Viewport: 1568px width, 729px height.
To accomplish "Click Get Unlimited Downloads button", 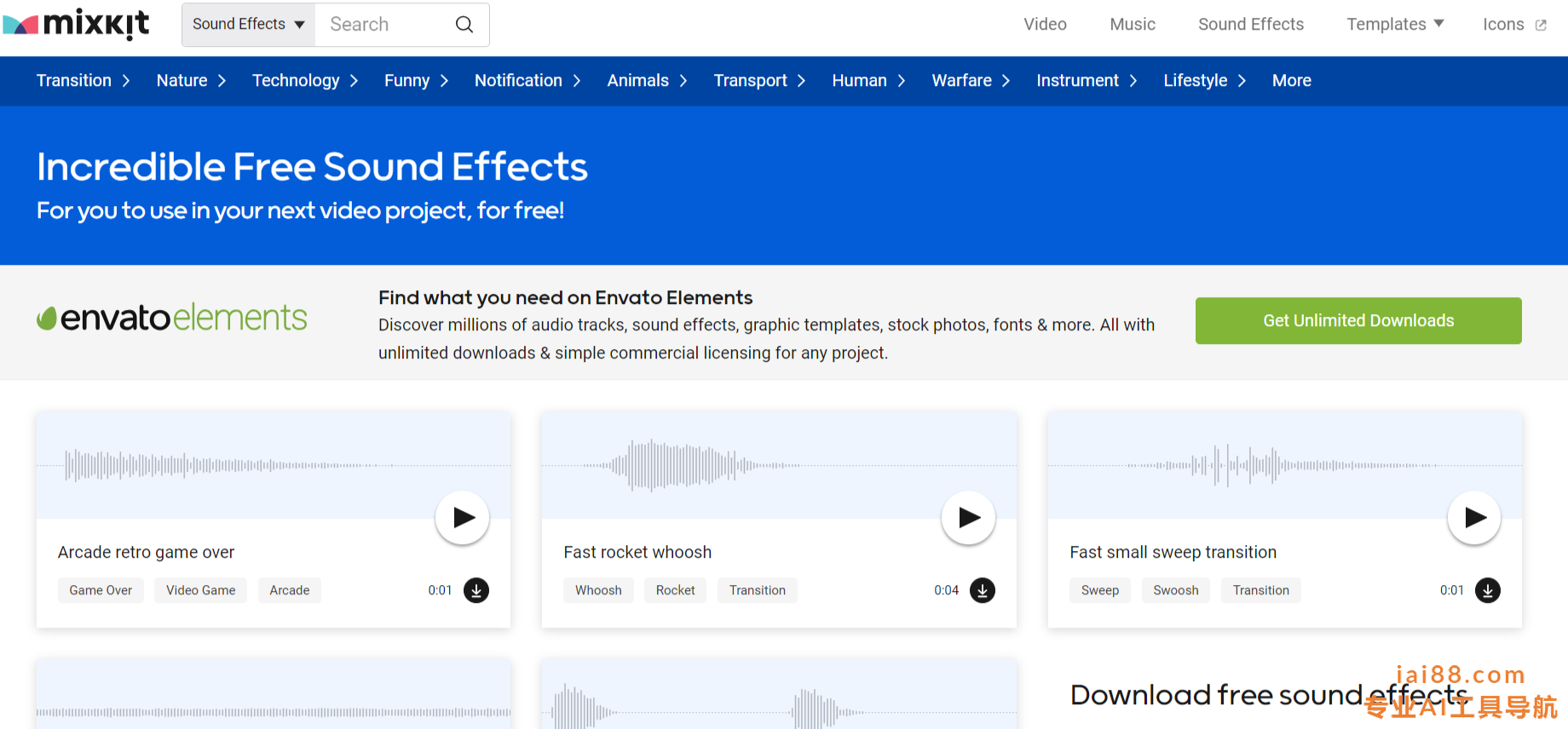I will click(x=1358, y=320).
